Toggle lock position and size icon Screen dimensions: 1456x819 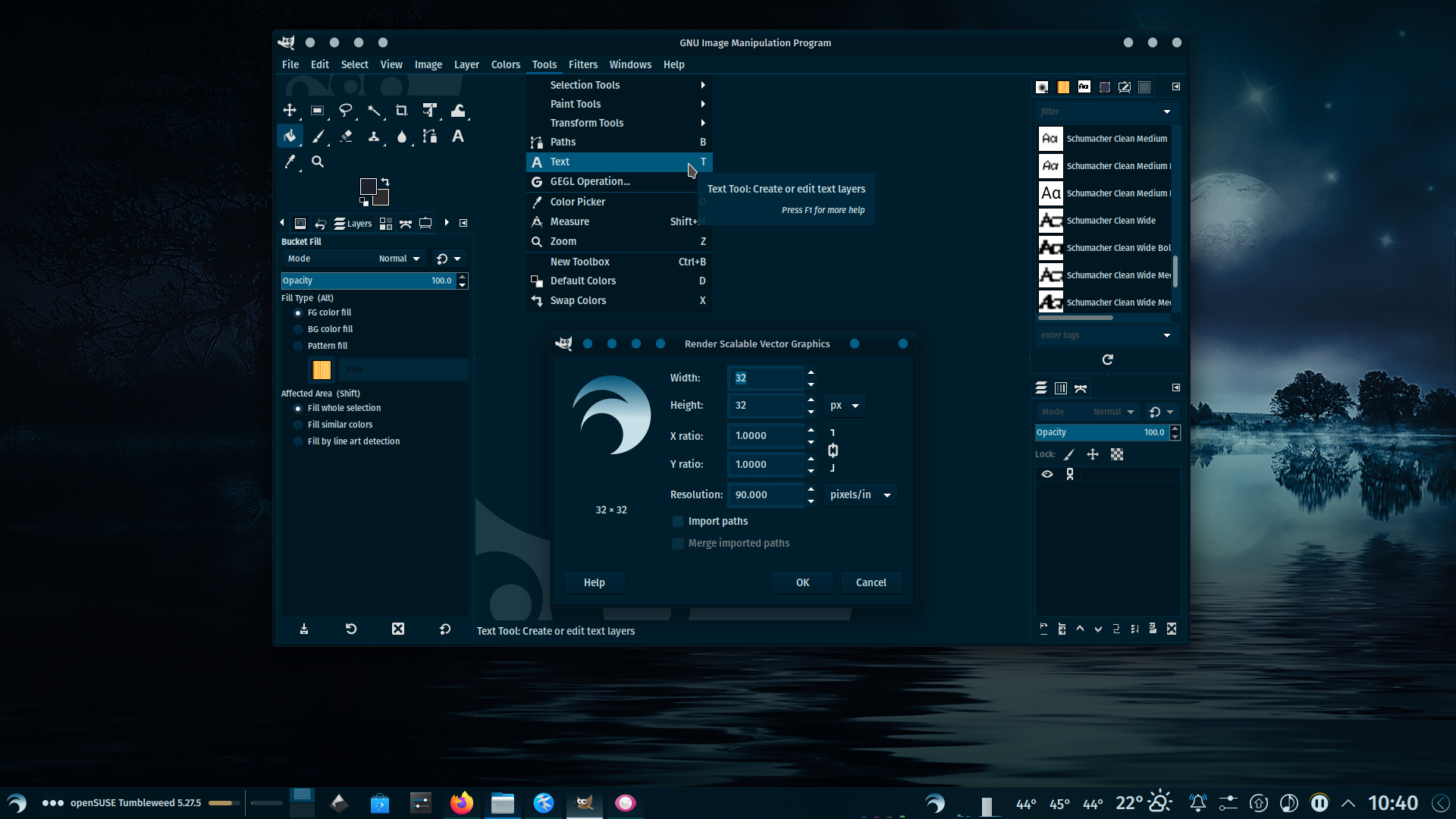1093,454
